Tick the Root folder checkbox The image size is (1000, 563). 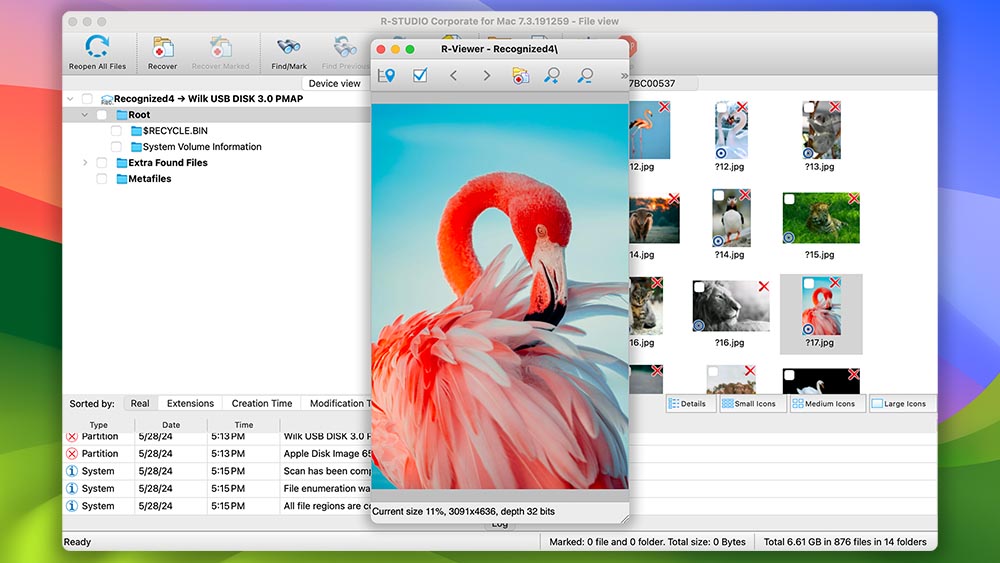[x=102, y=115]
